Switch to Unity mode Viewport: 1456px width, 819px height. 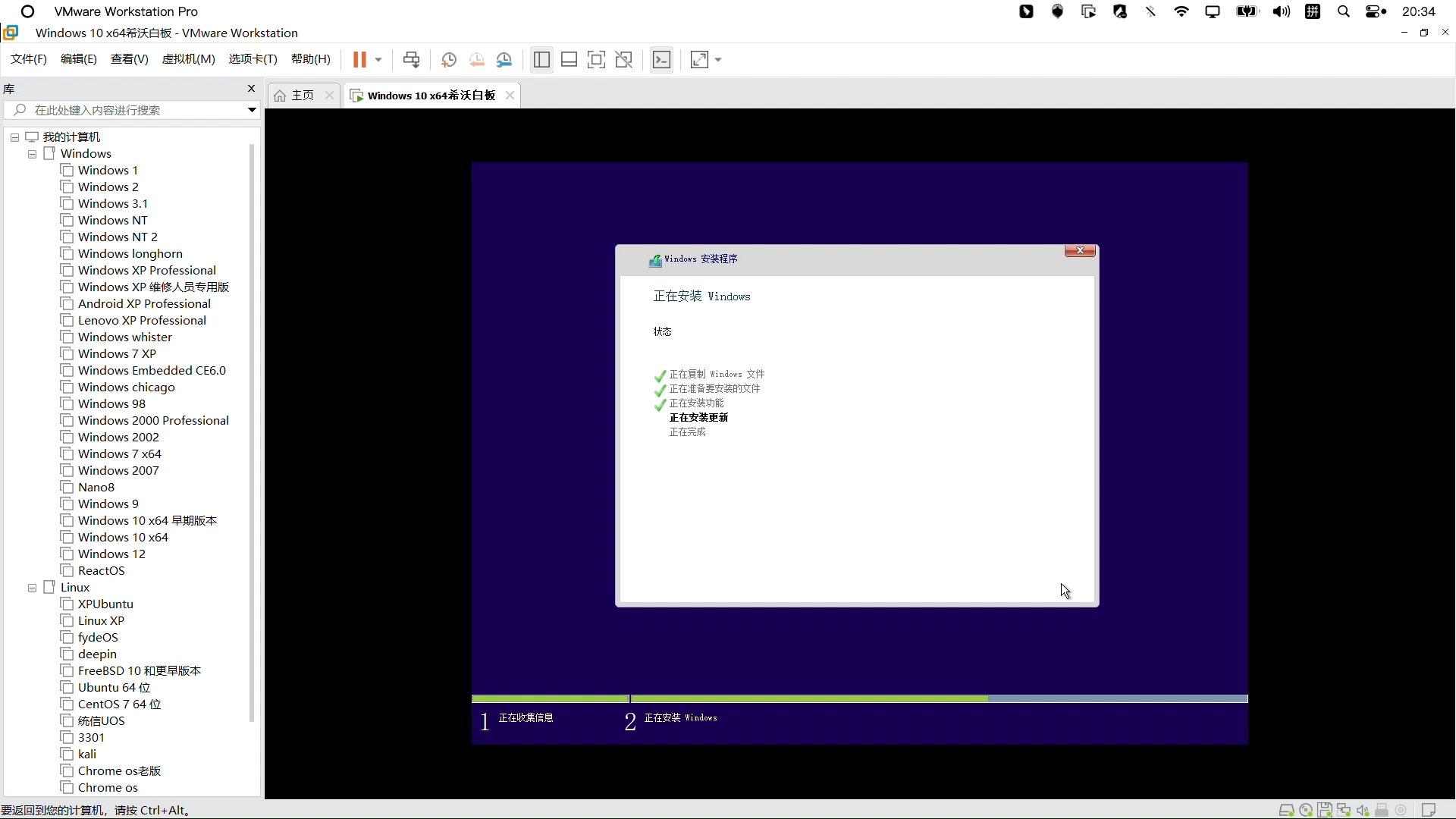(x=624, y=60)
